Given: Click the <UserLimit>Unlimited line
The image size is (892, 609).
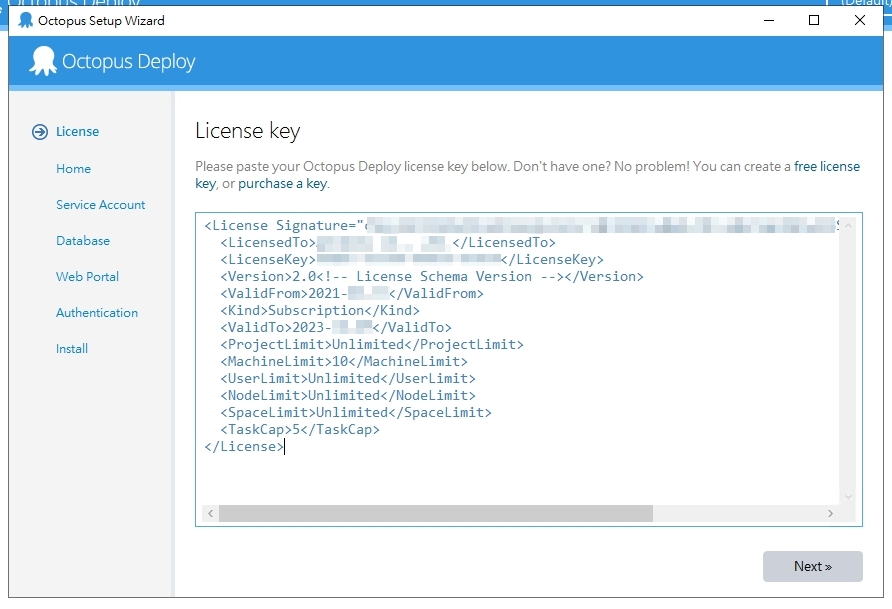Looking at the screenshot, I should coord(348,379).
